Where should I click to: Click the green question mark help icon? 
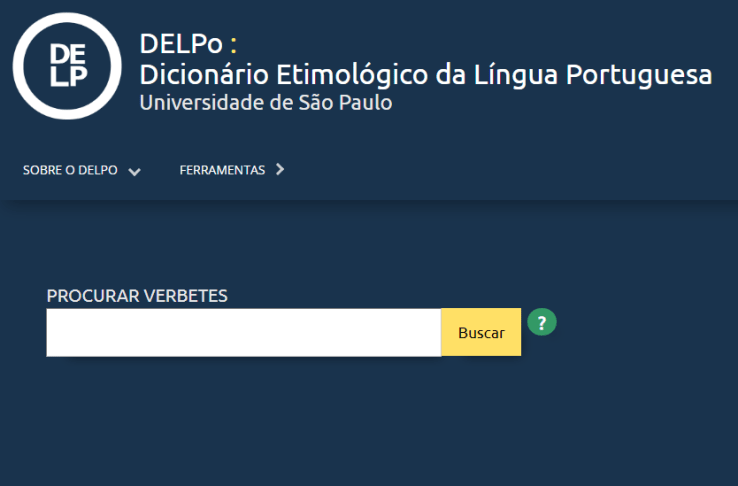tap(541, 323)
